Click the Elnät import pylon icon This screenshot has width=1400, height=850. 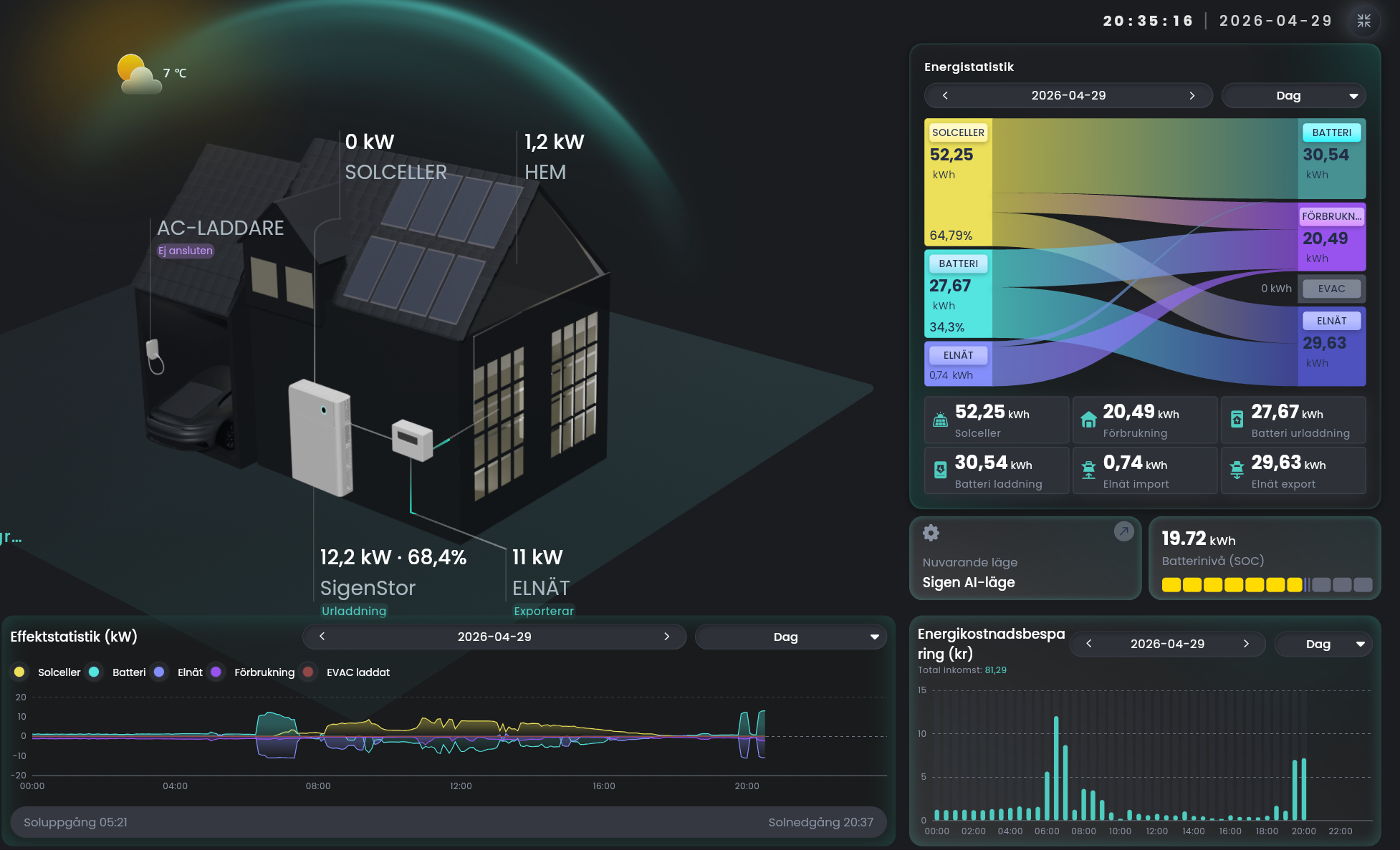point(1088,470)
